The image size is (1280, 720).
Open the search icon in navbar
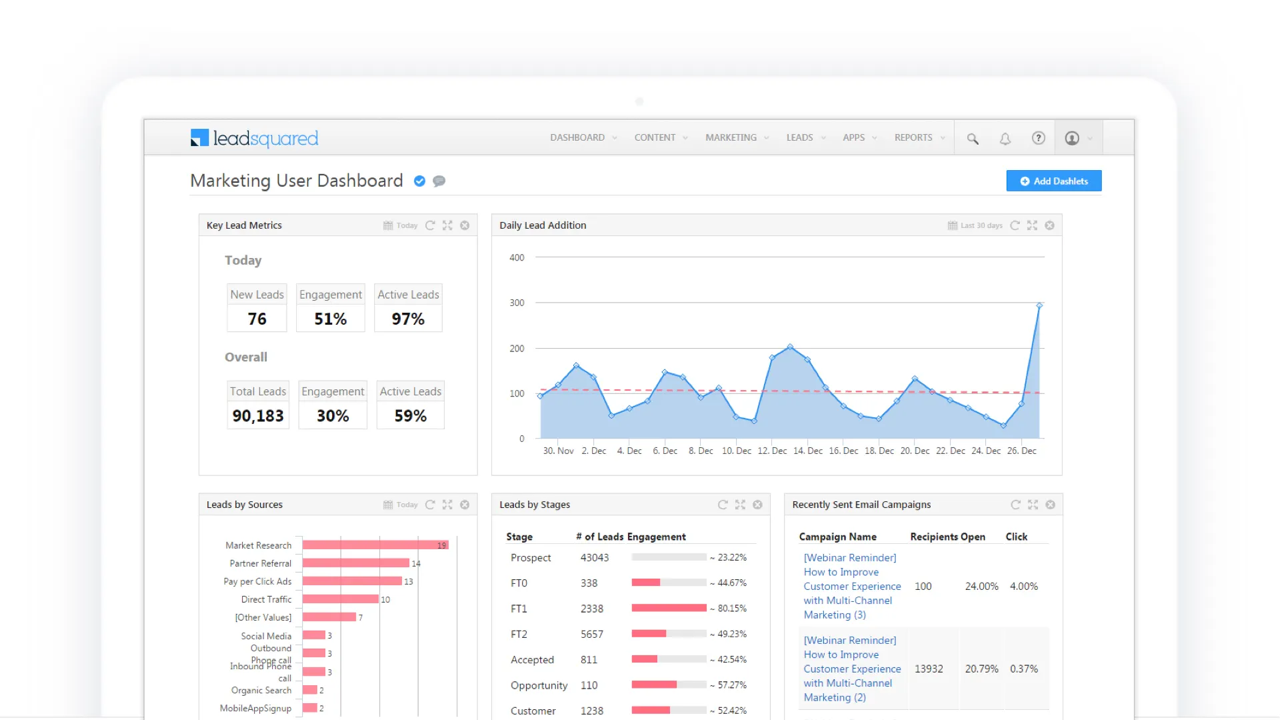pos(972,139)
